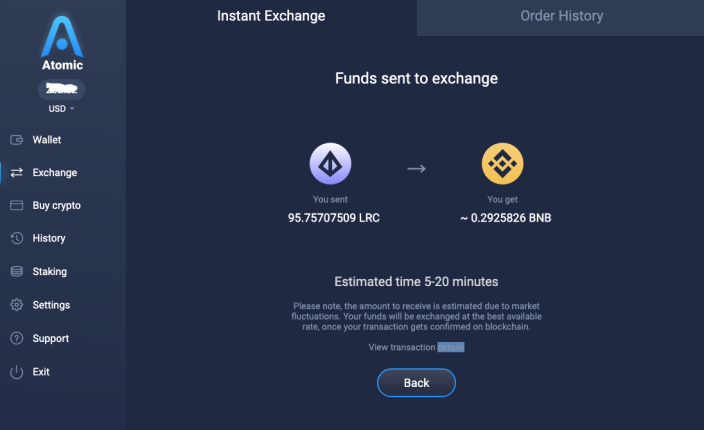Click the Exchange arrows icon
Screen dimensions: 704x430
click(x=17, y=172)
